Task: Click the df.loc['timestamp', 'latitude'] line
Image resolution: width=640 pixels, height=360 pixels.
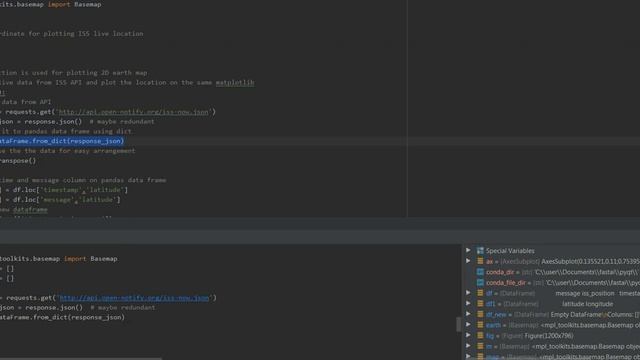Action: (64, 190)
